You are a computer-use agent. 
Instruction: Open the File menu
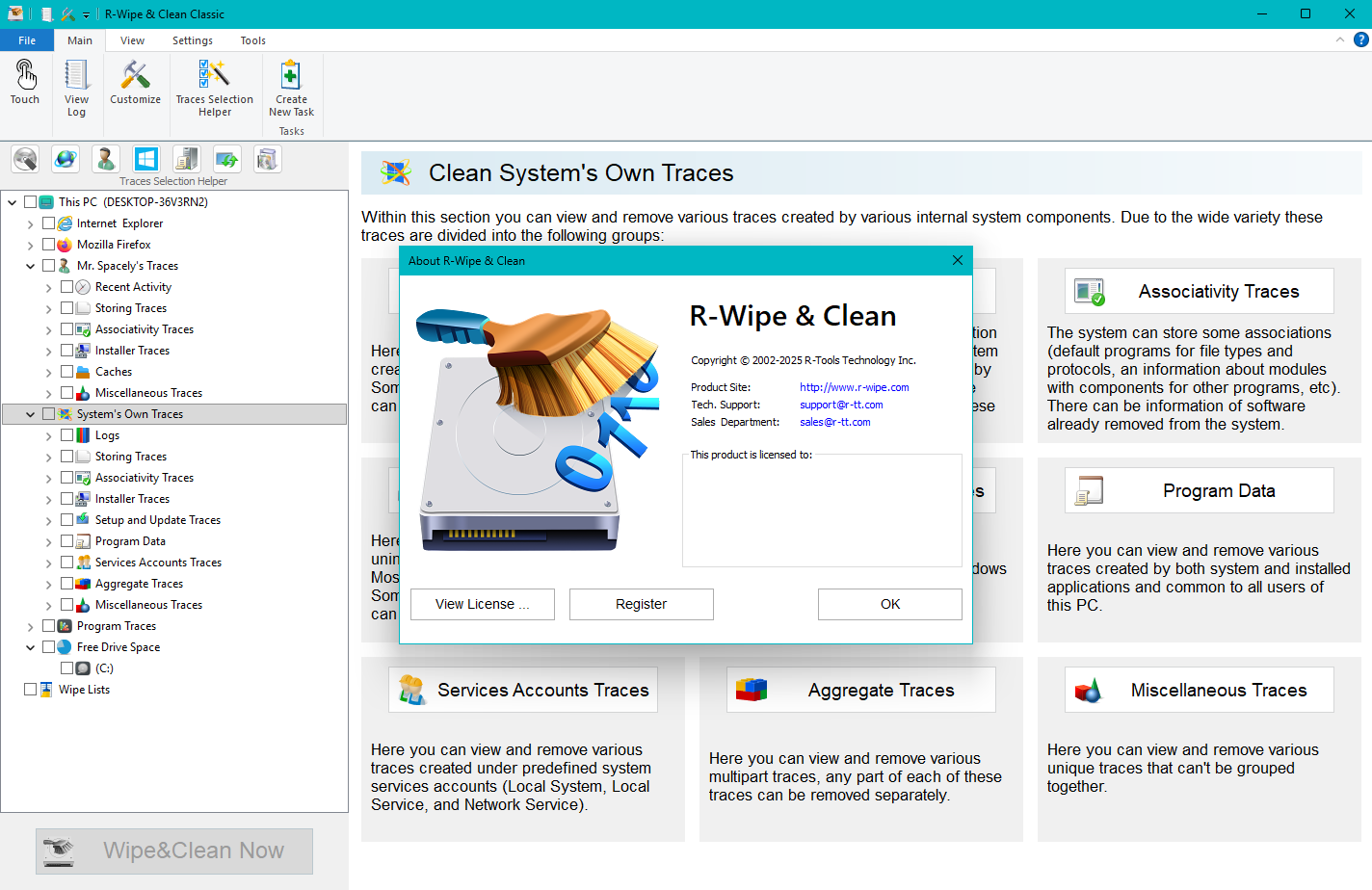[27, 40]
